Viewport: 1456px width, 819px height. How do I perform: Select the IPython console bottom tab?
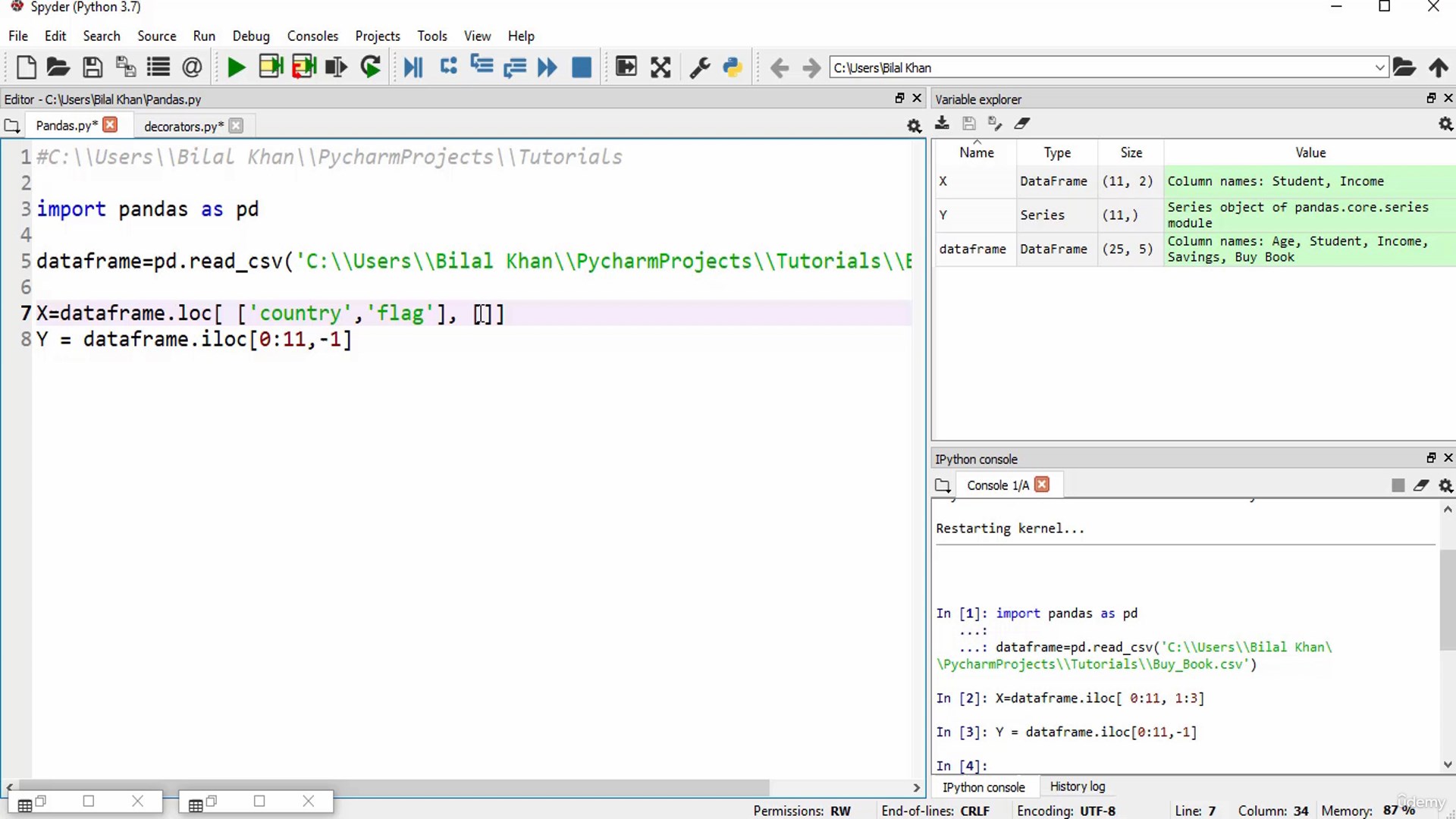[984, 787]
